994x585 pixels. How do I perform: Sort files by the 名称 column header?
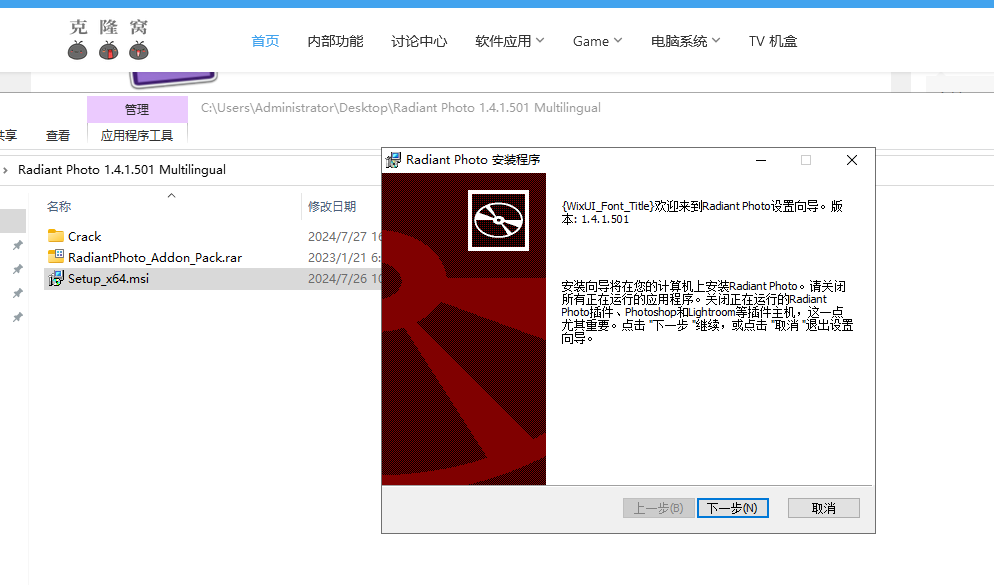pyautogui.click(x=59, y=207)
